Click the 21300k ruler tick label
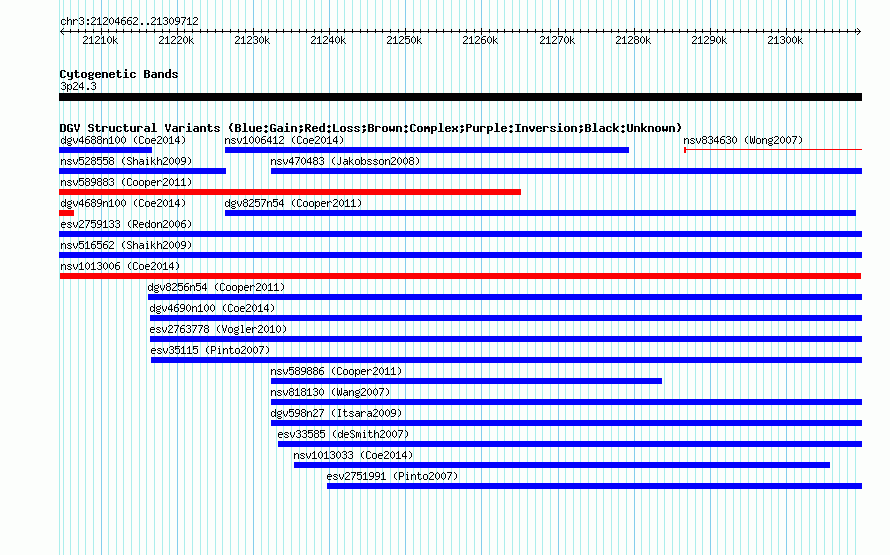890x555 pixels. (786, 40)
